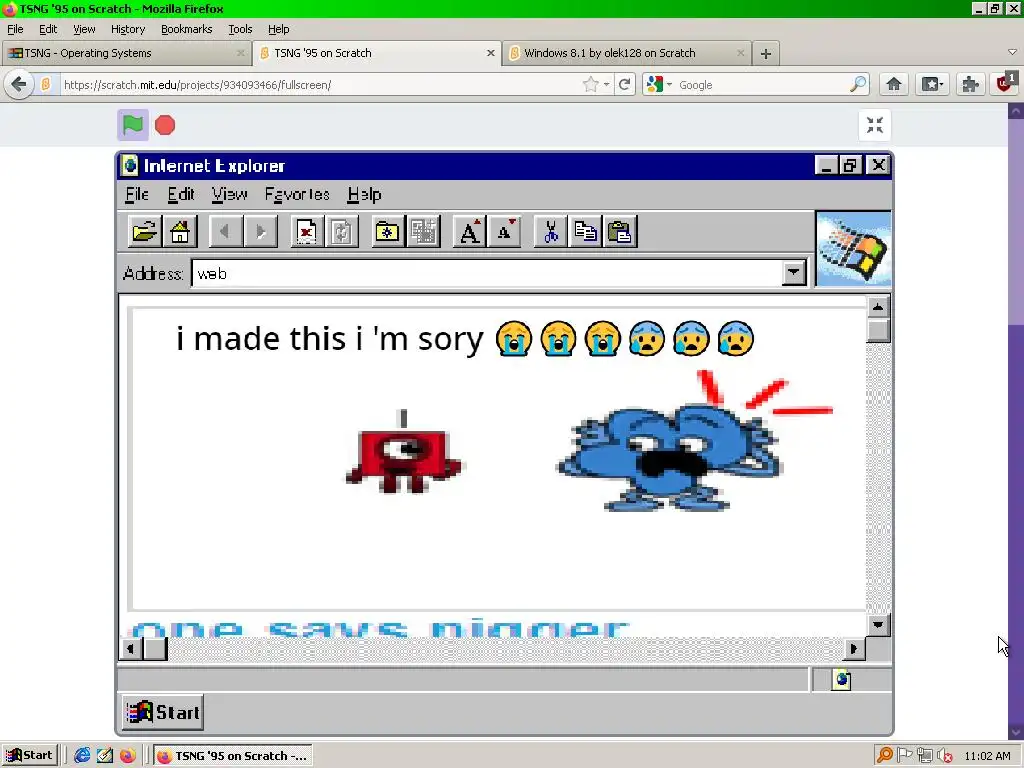This screenshot has width=1024, height=768.
Task: Open the Help menu in Internet Explorer
Action: tap(364, 195)
